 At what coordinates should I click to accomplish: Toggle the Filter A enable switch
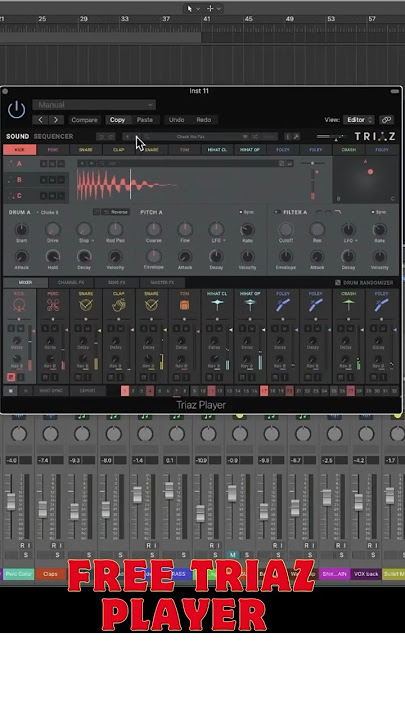[x=277, y=212]
